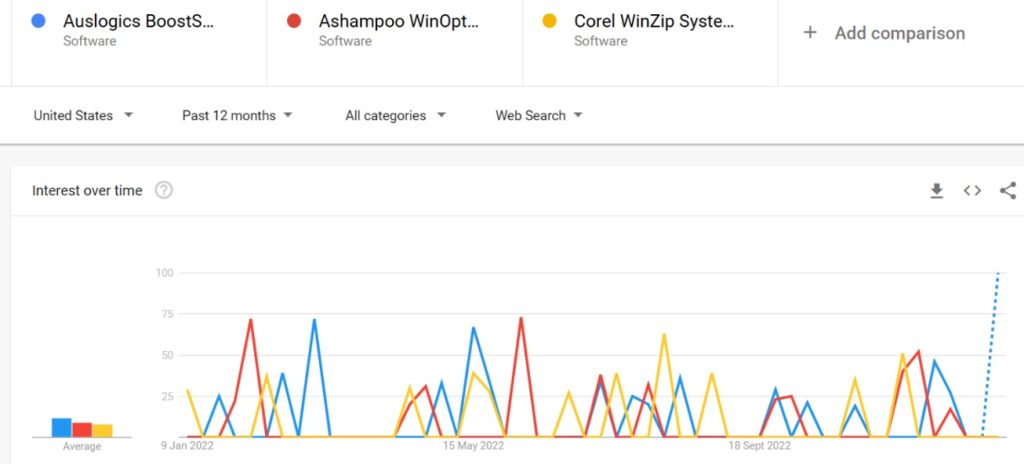Edit the Corel WinZip System search term
Screen dimensions: 1024x464
tap(654, 21)
